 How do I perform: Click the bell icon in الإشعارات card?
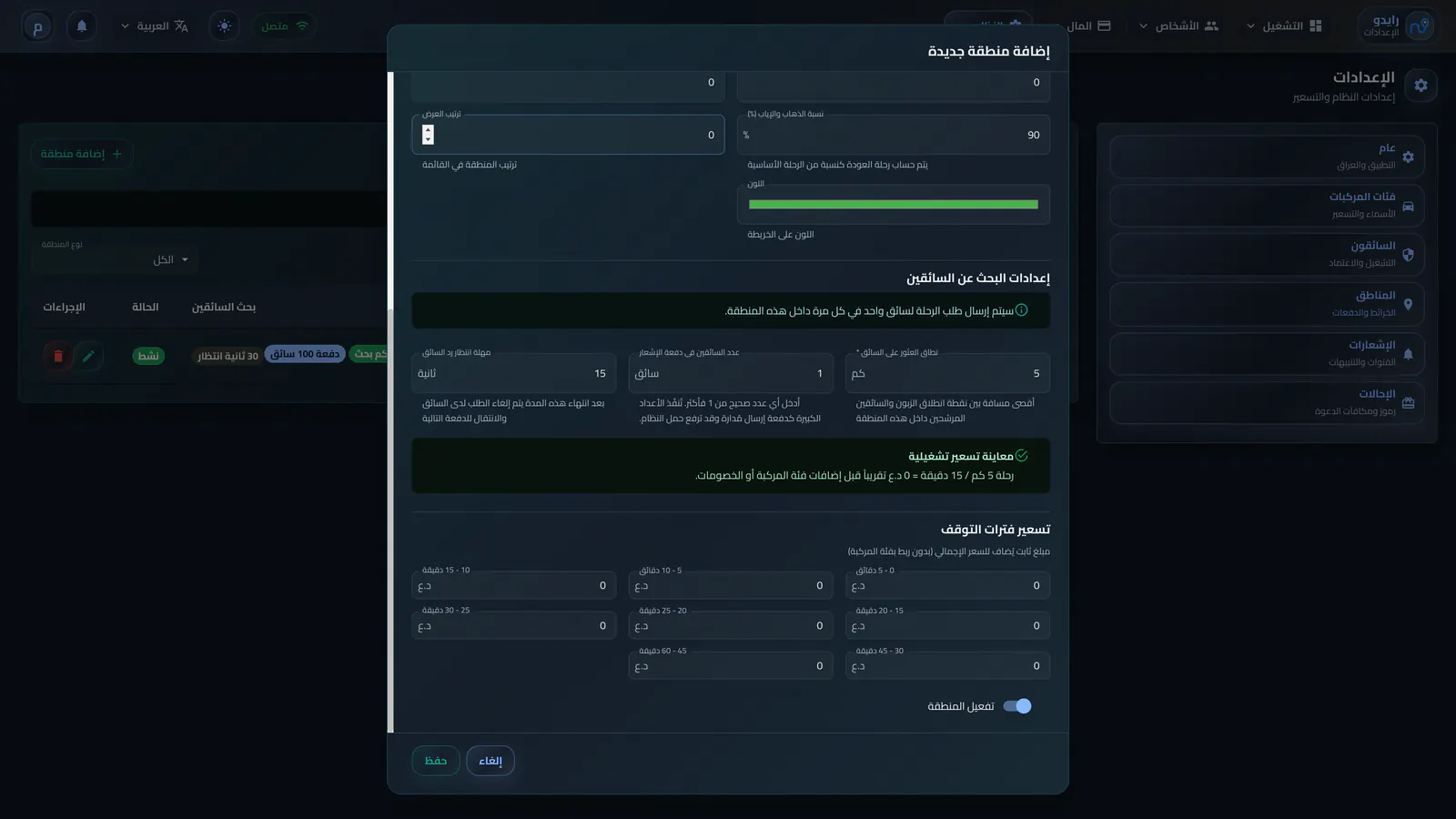(x=1408, y=354)
